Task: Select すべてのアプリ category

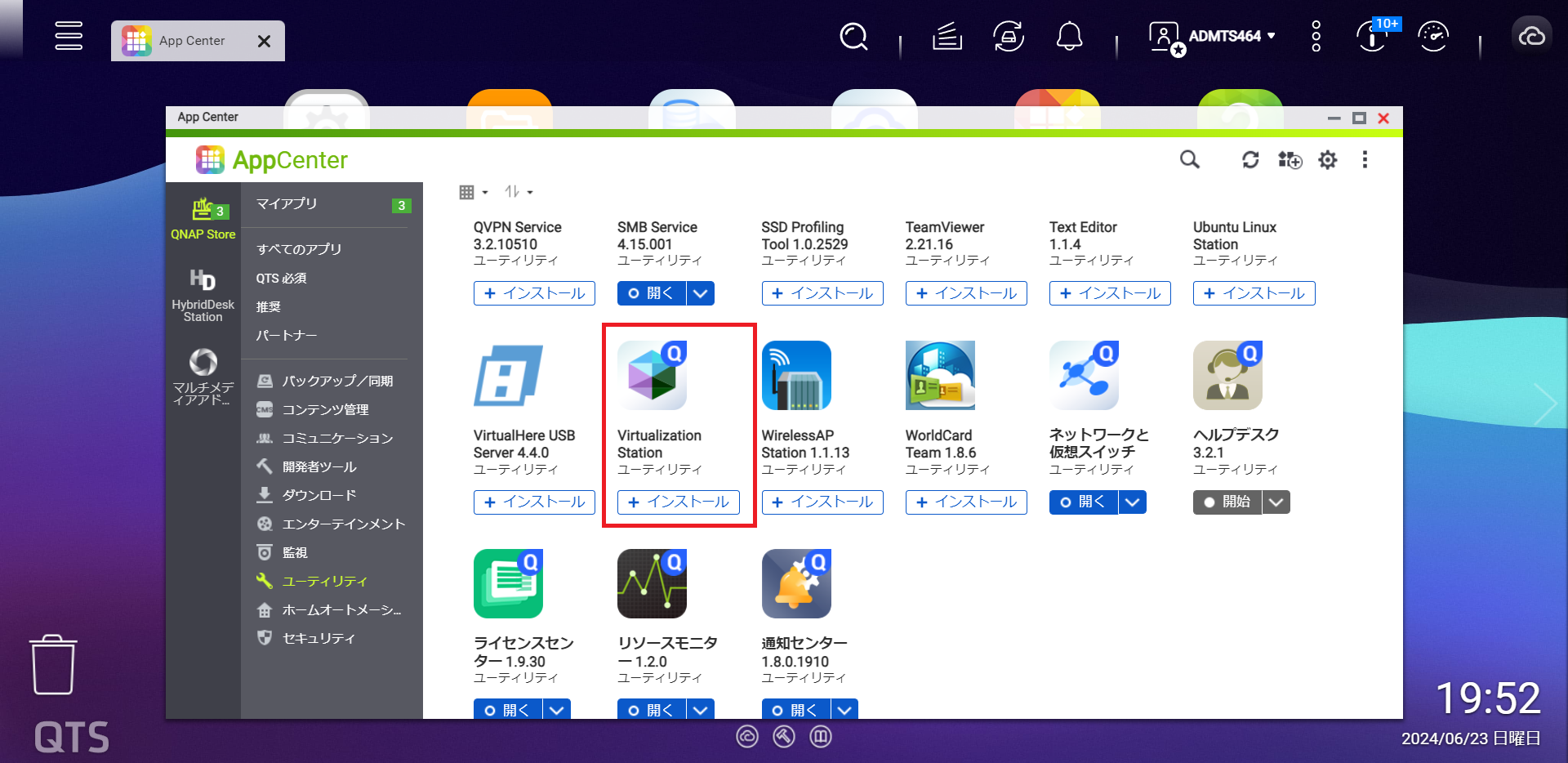Action: pyautogui.click(x=299, y=249)
